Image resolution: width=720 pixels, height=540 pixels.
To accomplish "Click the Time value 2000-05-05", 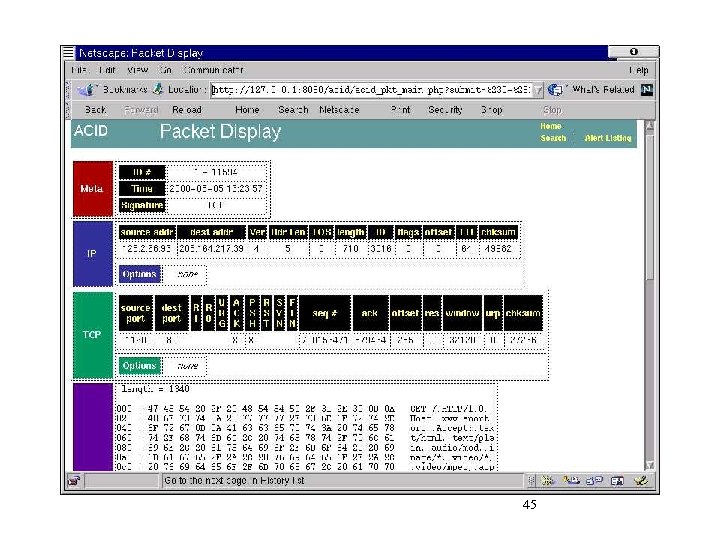I will pos(216,189).
